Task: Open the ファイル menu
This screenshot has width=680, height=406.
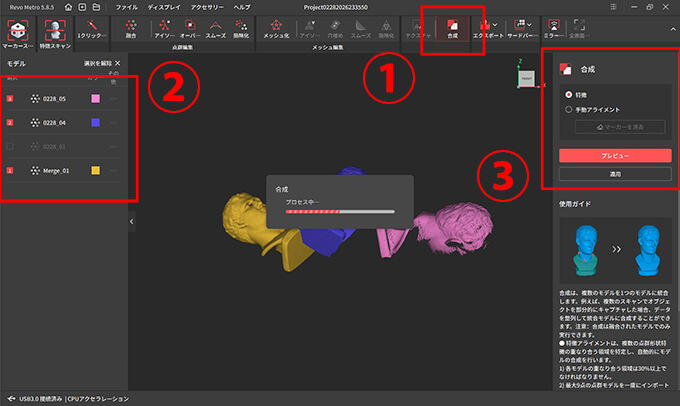Action: pos(126,6)
